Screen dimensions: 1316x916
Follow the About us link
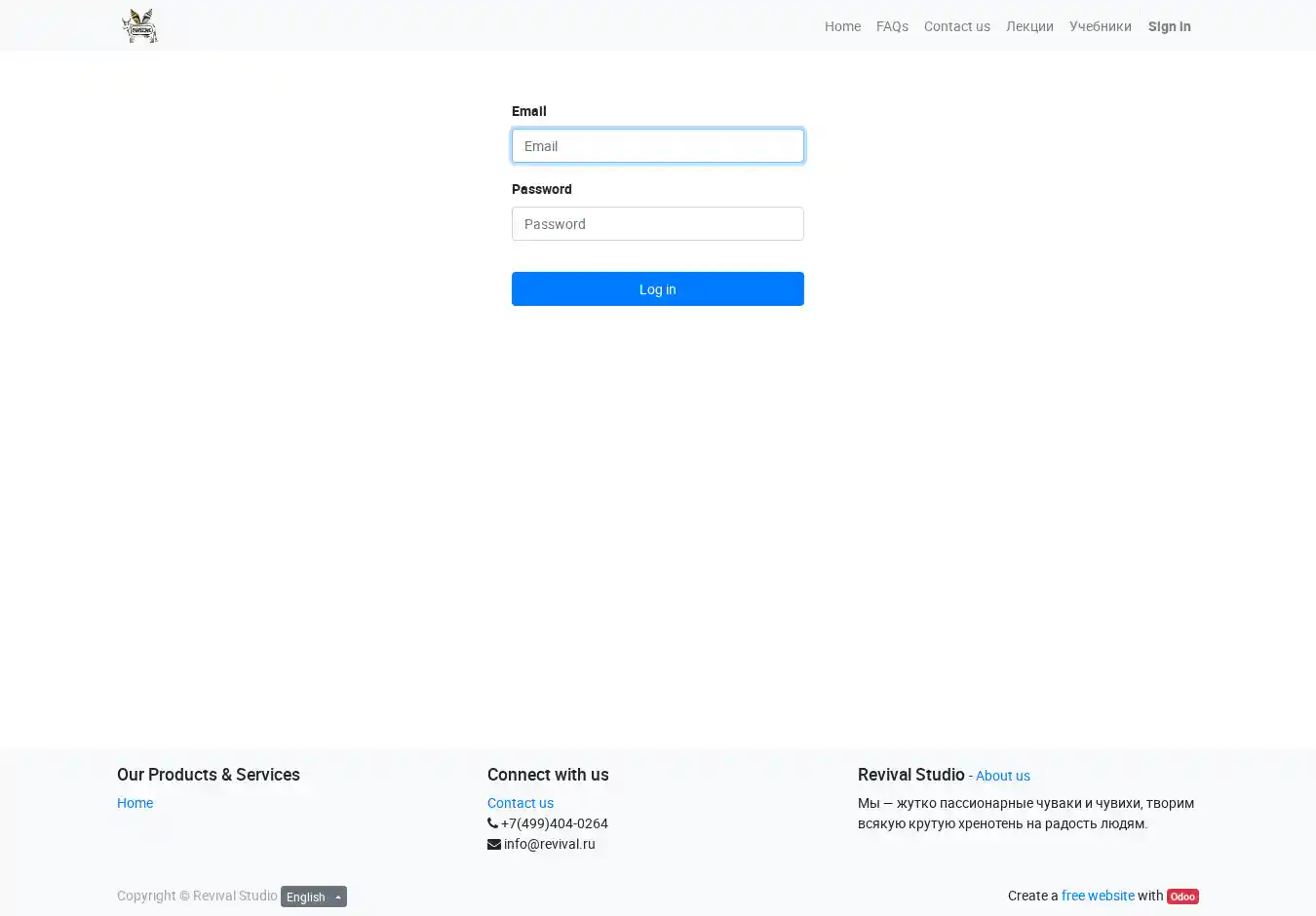(x=1002, y=776)
